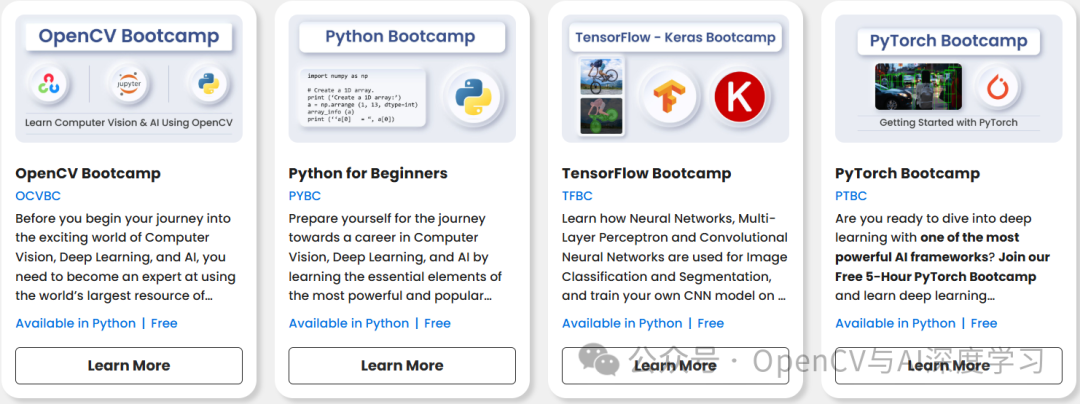The height and width of the screenshot is (404, 1080).
Task: Click the red Keras K icon
Action: (x=739, y=97)
